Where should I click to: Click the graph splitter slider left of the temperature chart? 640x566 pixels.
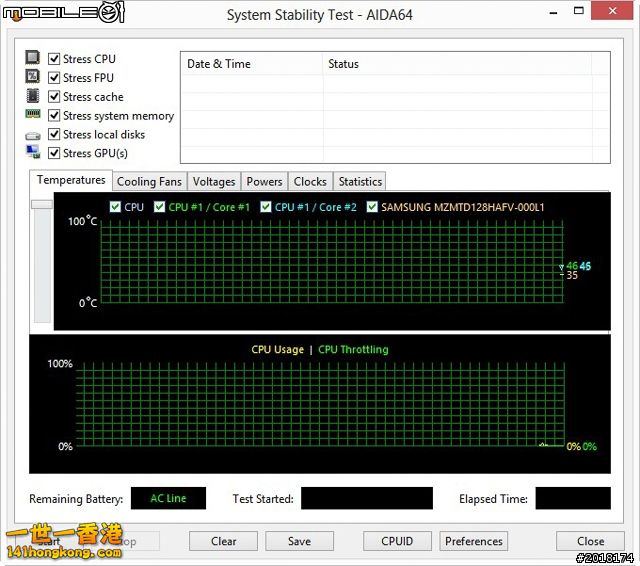[42, 204]
